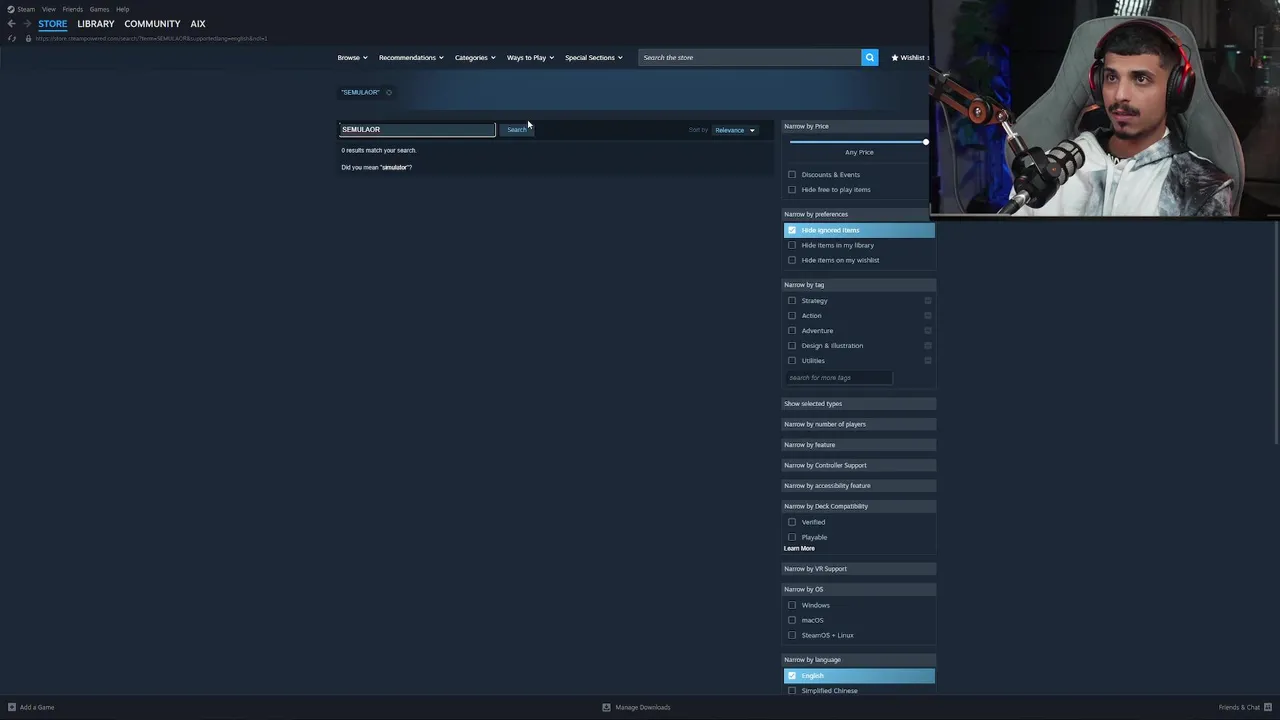Tick the Utilities tag checkbox

pos(792,360)
